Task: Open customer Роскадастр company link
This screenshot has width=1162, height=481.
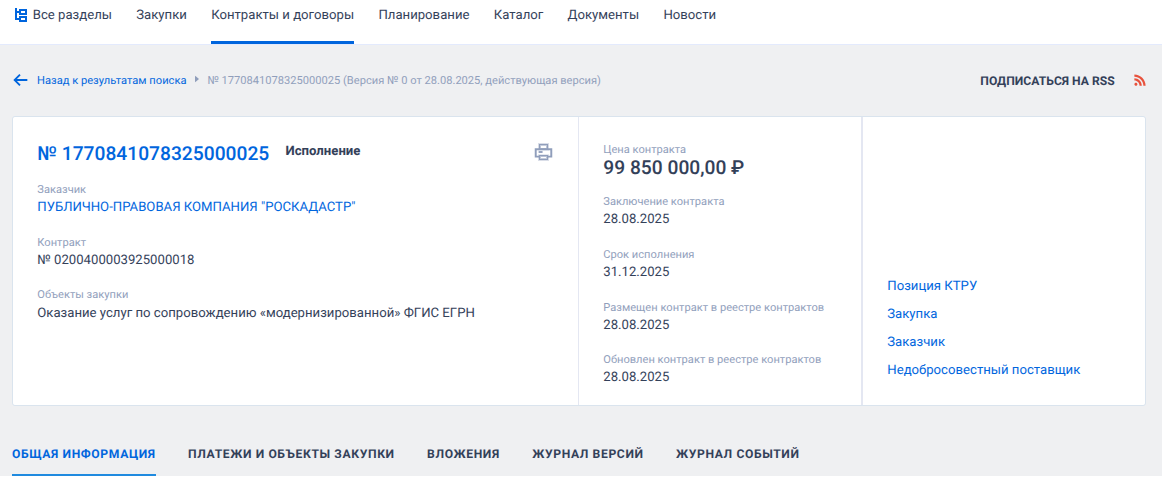Action: coord(196,207)
